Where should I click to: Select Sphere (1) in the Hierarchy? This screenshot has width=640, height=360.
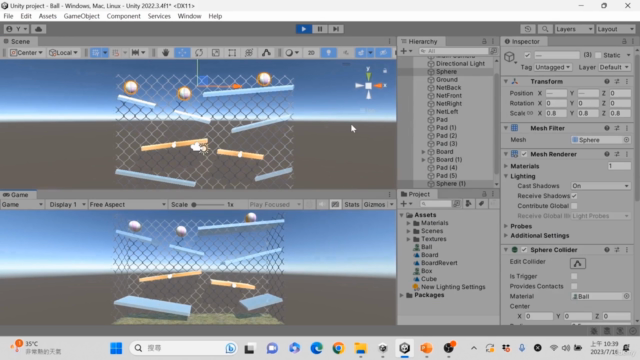(451, 184)
